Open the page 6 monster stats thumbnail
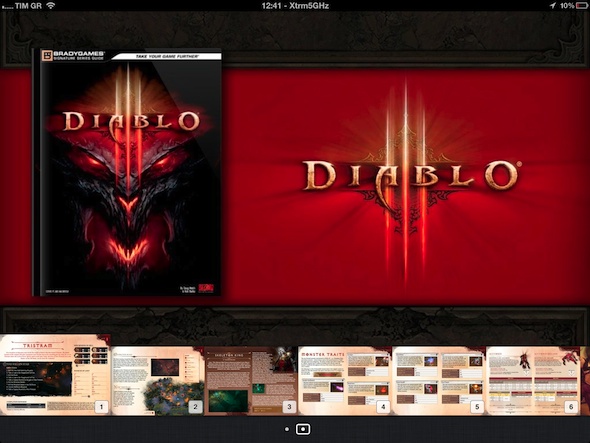 pos(533,381)
